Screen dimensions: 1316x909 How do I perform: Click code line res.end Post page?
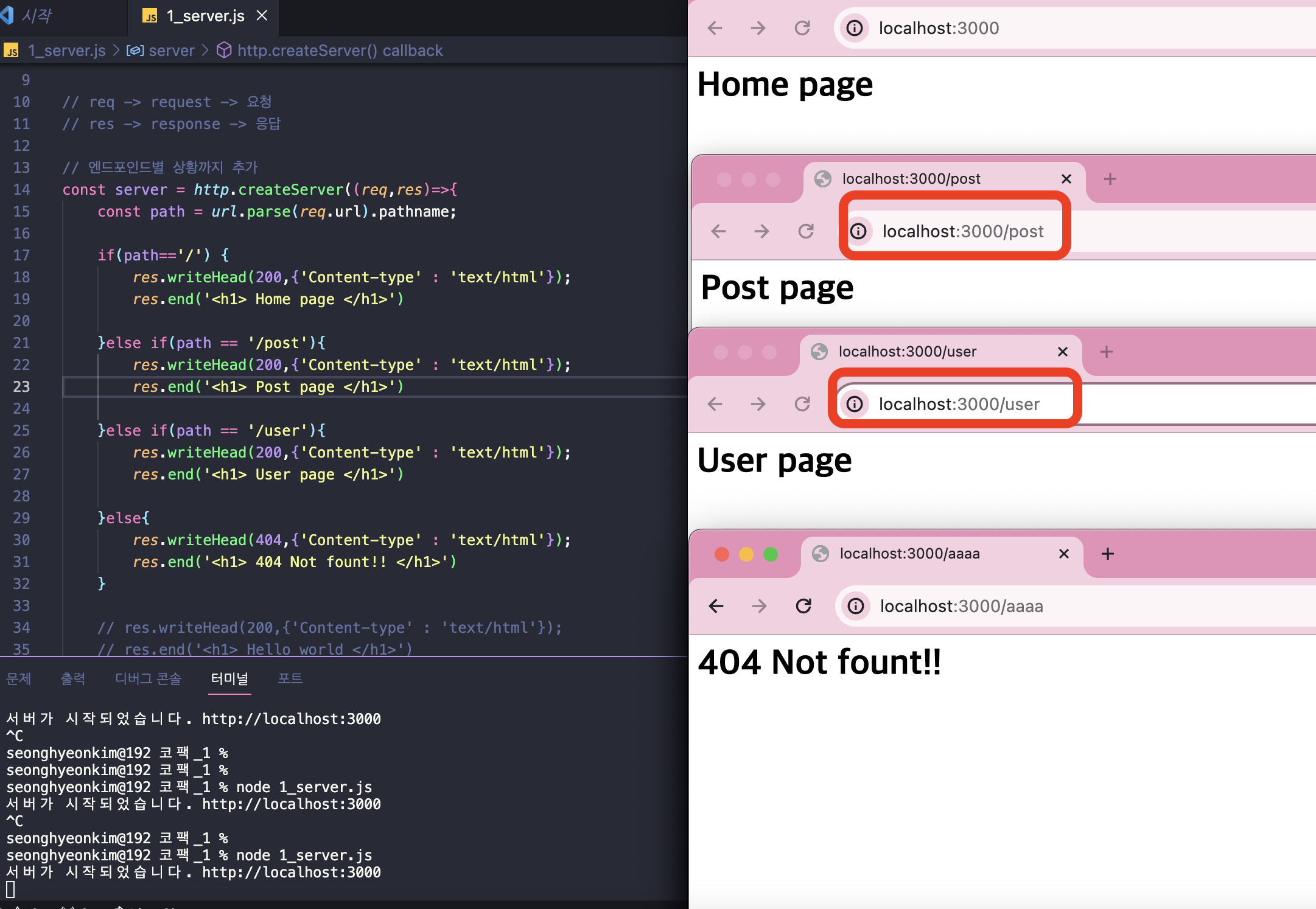click(x=268, y=386)
